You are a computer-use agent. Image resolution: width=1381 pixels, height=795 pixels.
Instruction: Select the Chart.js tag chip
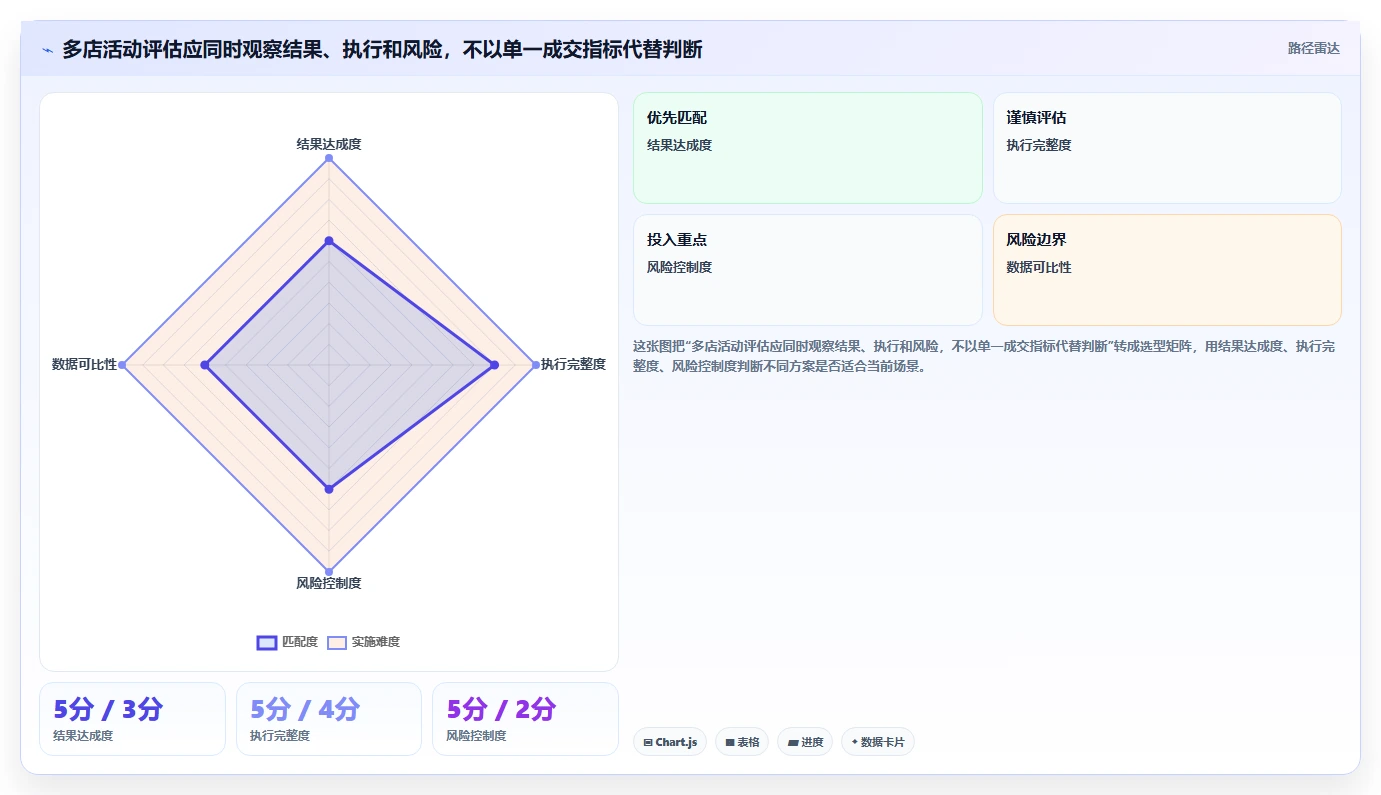(670, 742)
